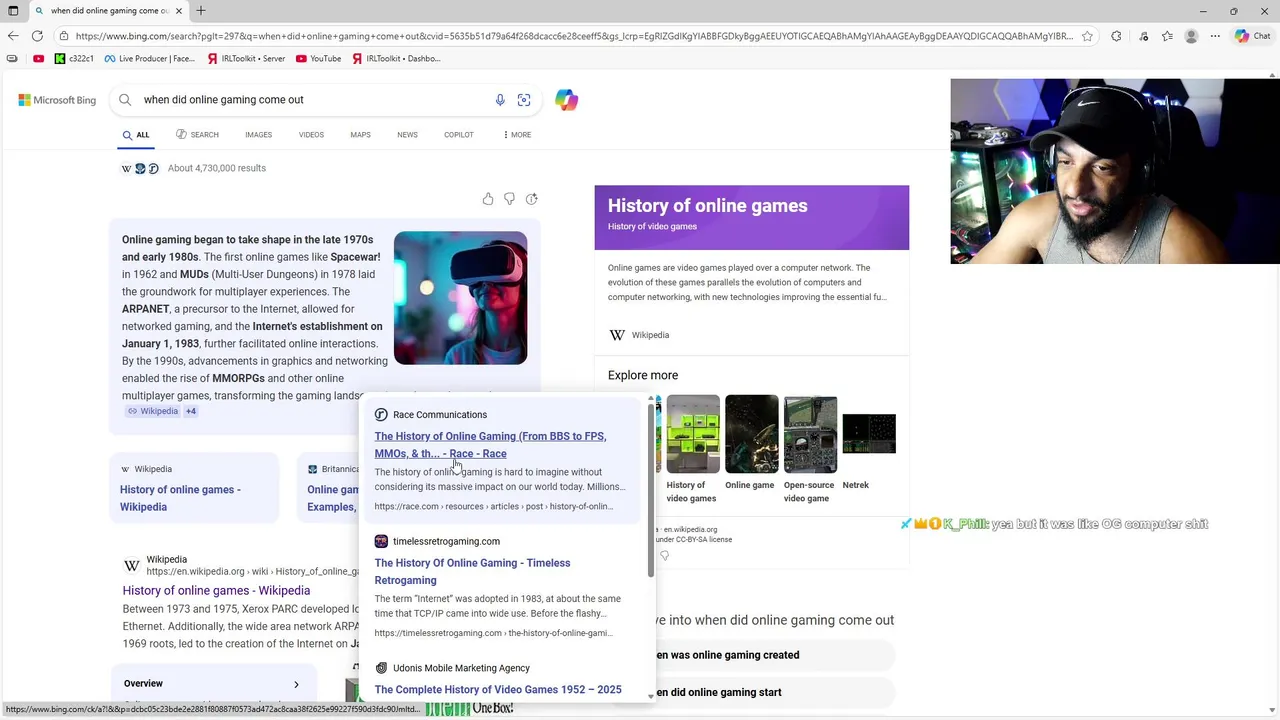The height and width of the screenshot is (720, 1280).
Task: Go back to the previous page
Action: coord(13,36)
